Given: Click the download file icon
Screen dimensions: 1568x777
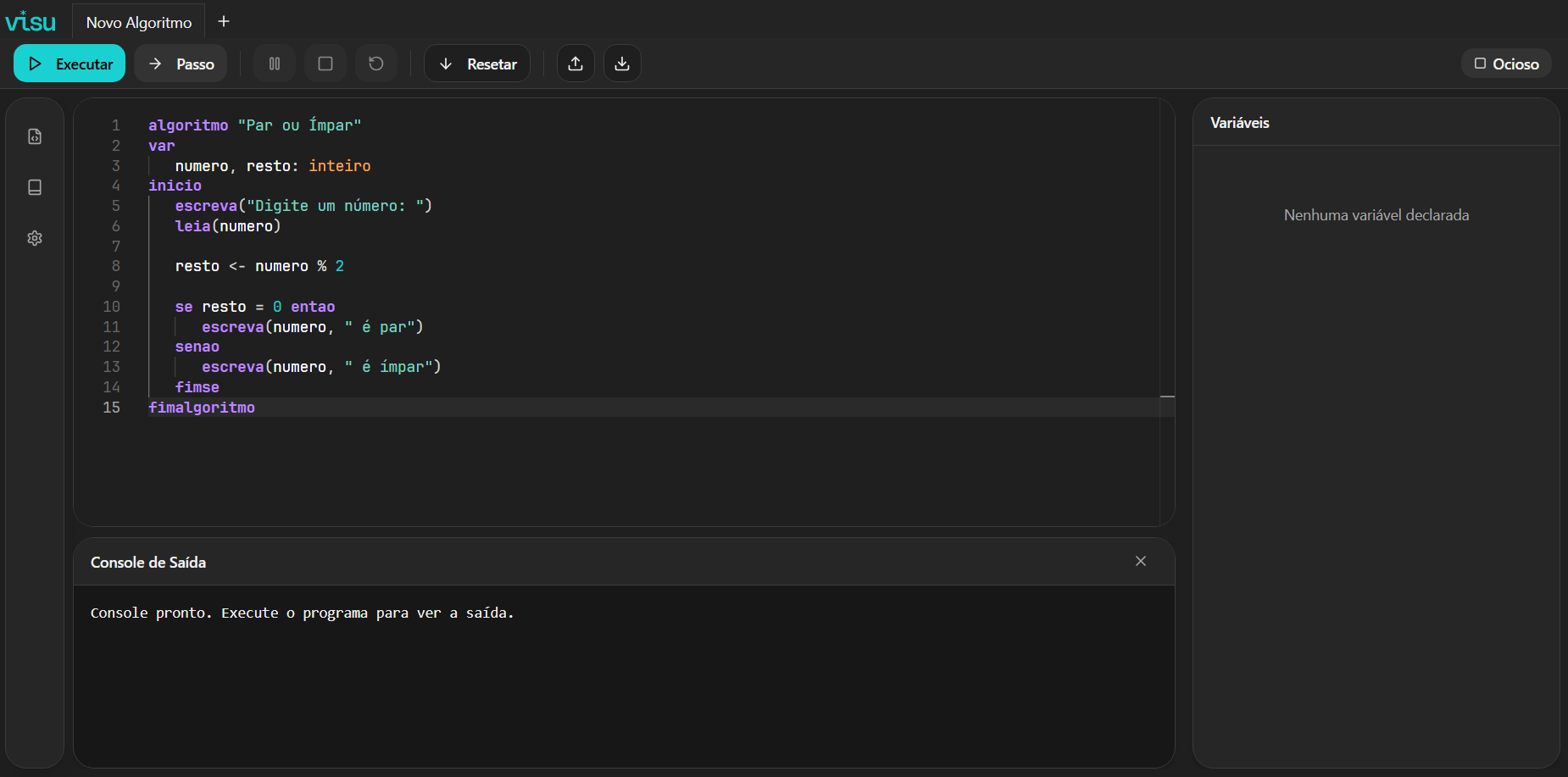Looking at the screenshot, I should [x=622, y=64].
